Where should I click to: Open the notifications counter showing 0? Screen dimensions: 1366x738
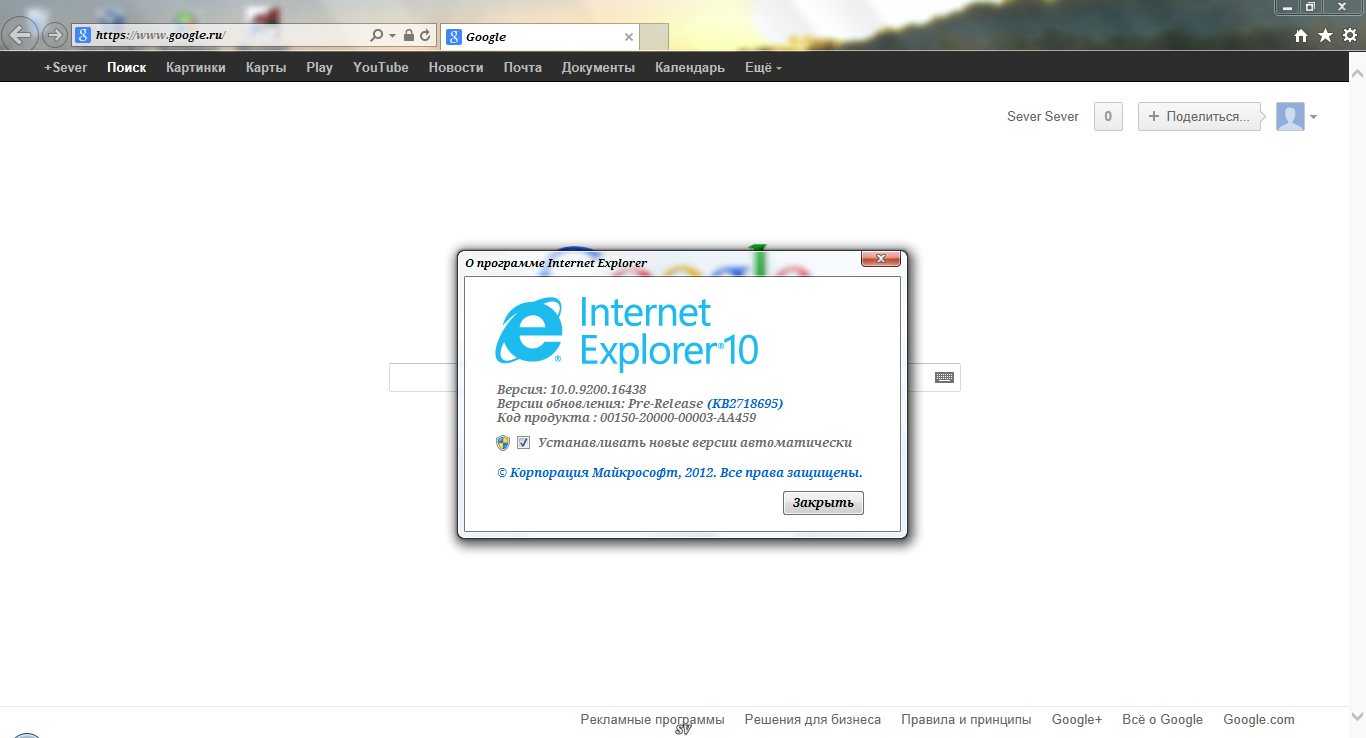[1108, 116]
